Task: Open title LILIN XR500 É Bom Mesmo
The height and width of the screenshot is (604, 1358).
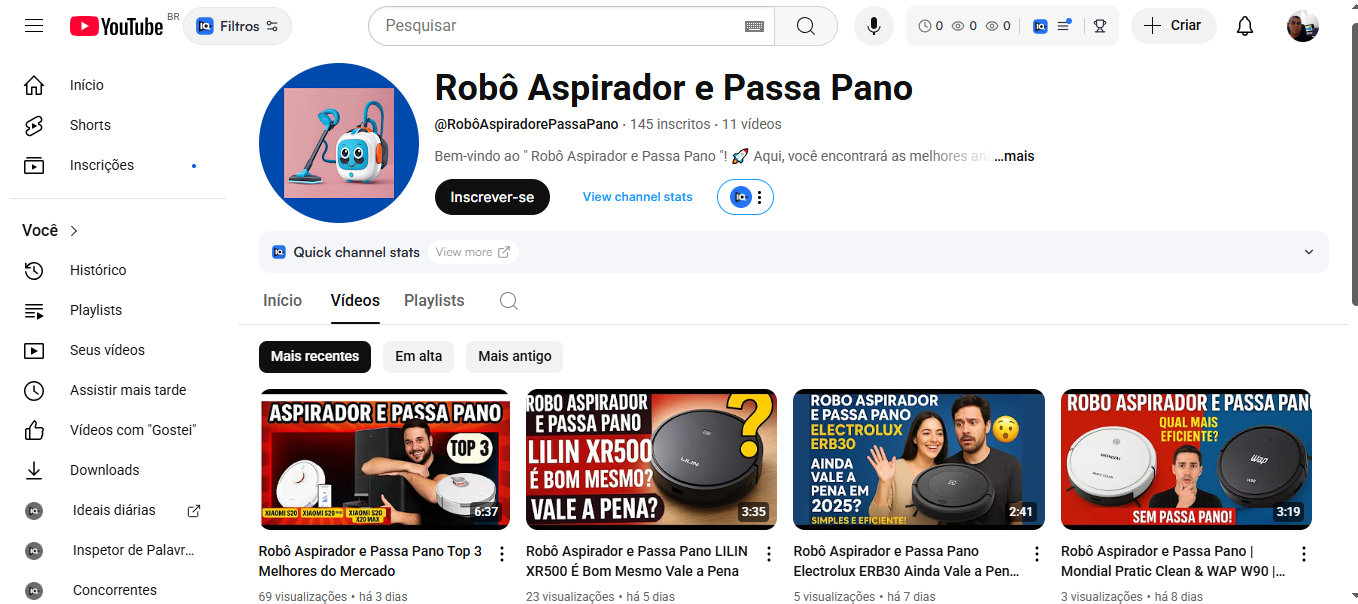Action: pyautogui.click(x=637, y=561)
